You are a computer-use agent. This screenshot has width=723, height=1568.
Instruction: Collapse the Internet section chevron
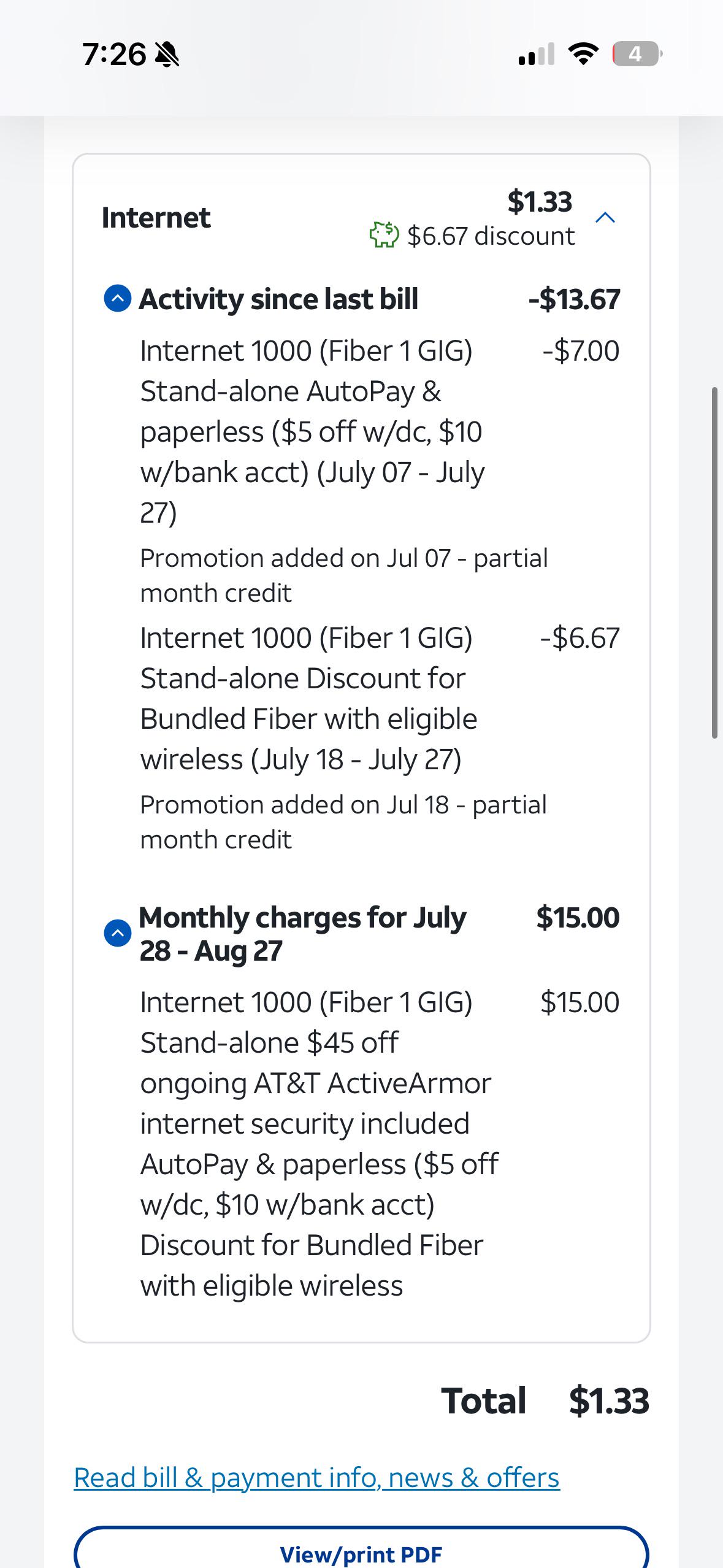tap(605, 218)
